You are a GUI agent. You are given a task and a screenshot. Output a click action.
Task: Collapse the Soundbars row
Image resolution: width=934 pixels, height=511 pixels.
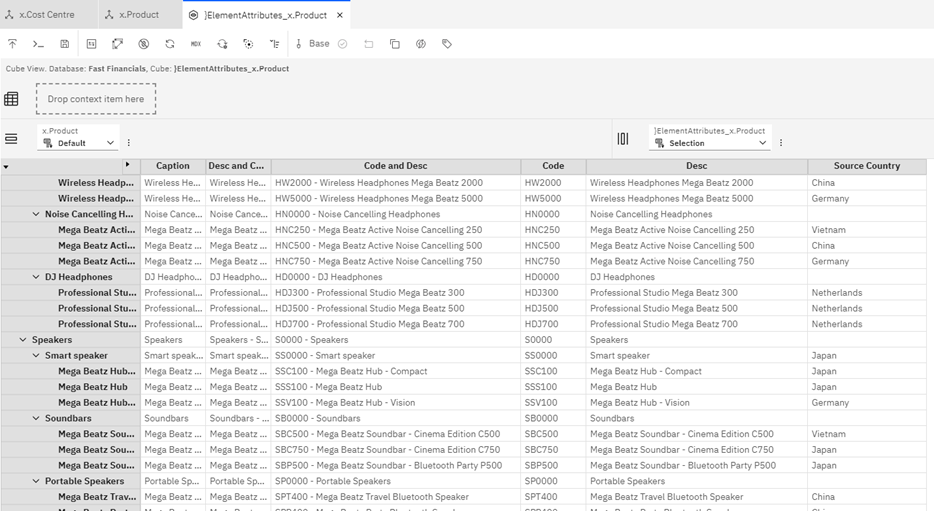tap(36, 418)
